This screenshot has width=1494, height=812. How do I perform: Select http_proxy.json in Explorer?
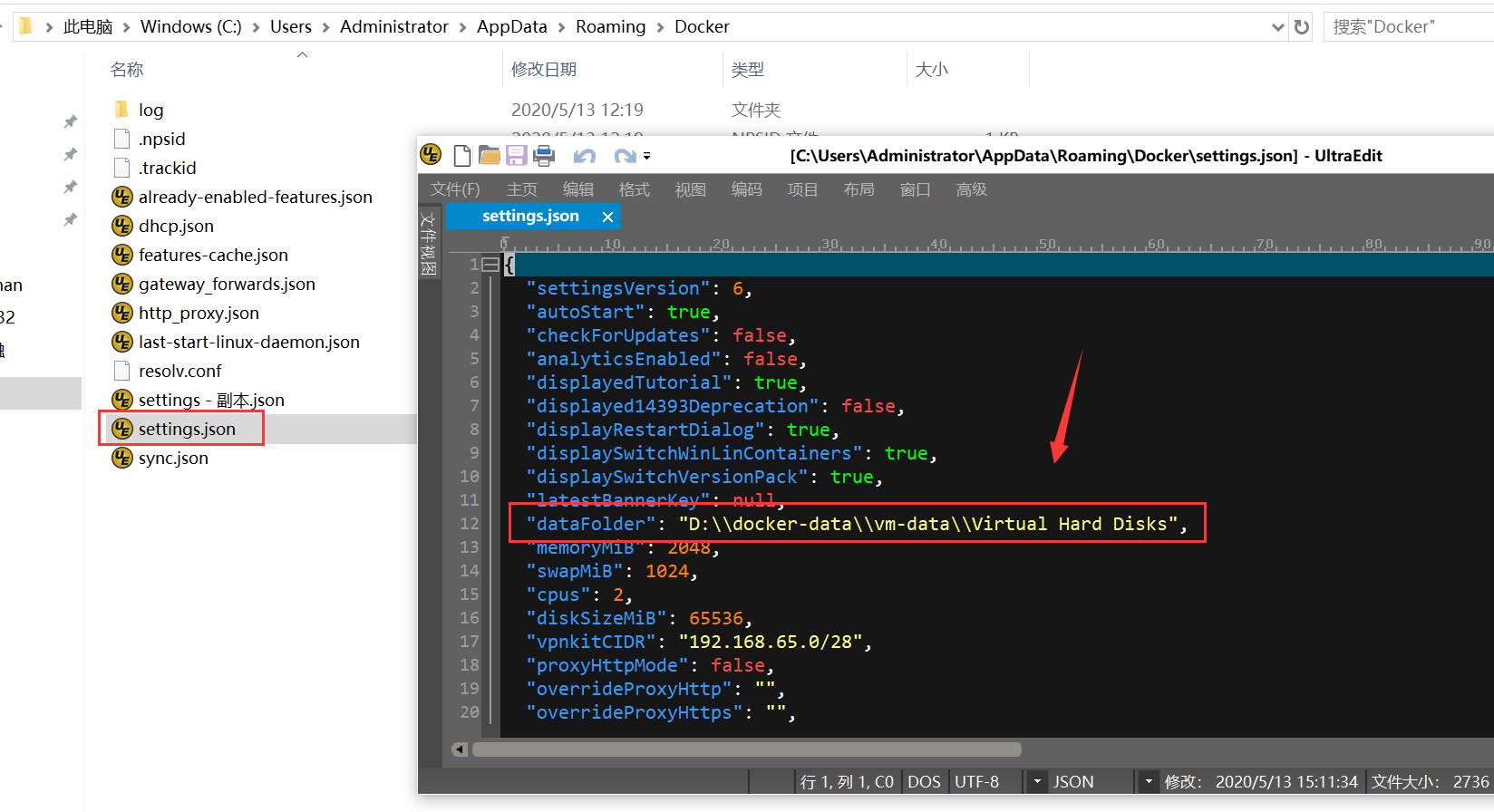click(x=199, y=313)
